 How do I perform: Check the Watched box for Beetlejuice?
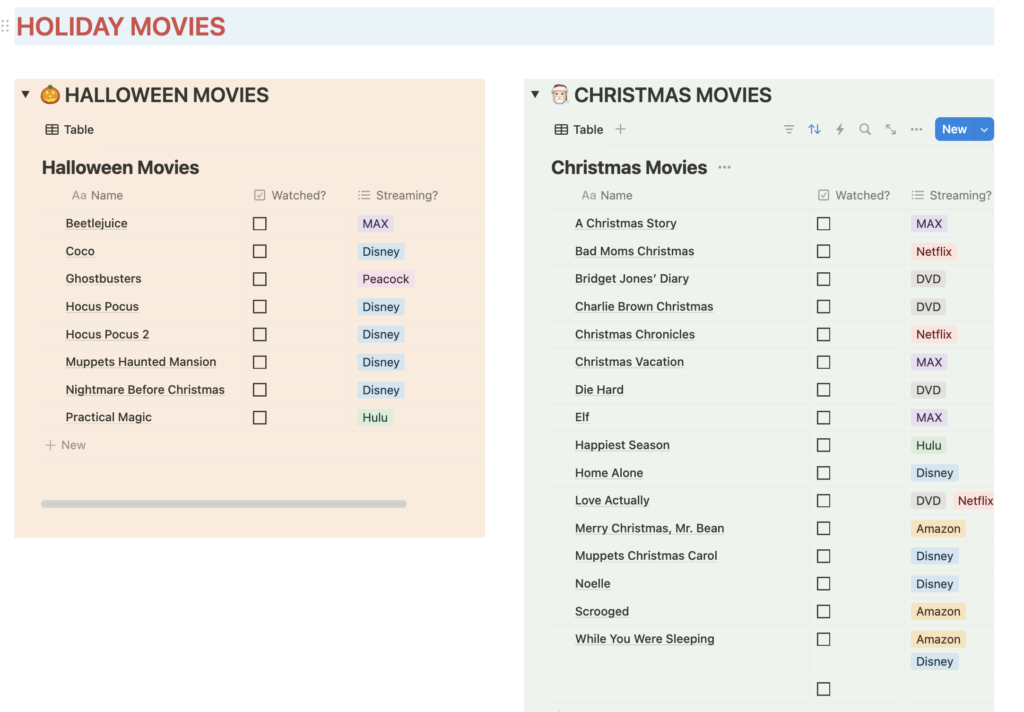(x=260, y=224)
